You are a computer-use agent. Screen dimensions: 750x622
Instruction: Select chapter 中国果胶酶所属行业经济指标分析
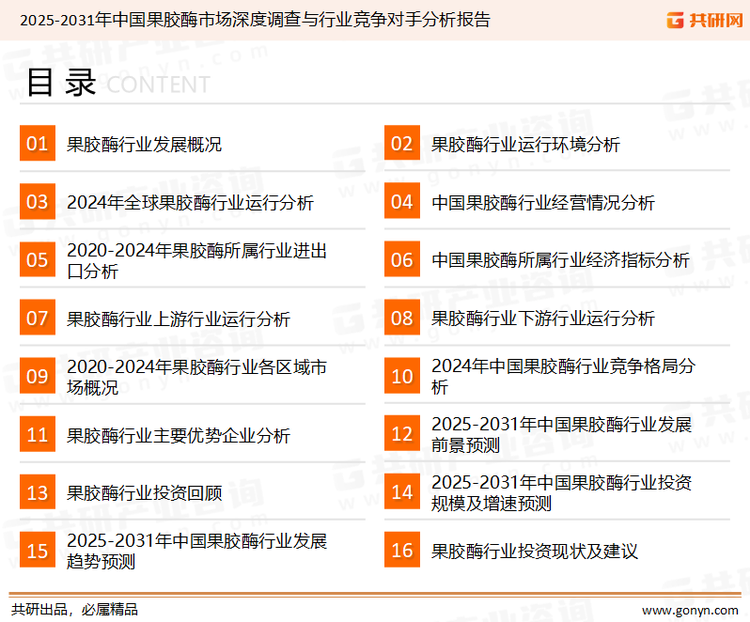tap(560, 260)
